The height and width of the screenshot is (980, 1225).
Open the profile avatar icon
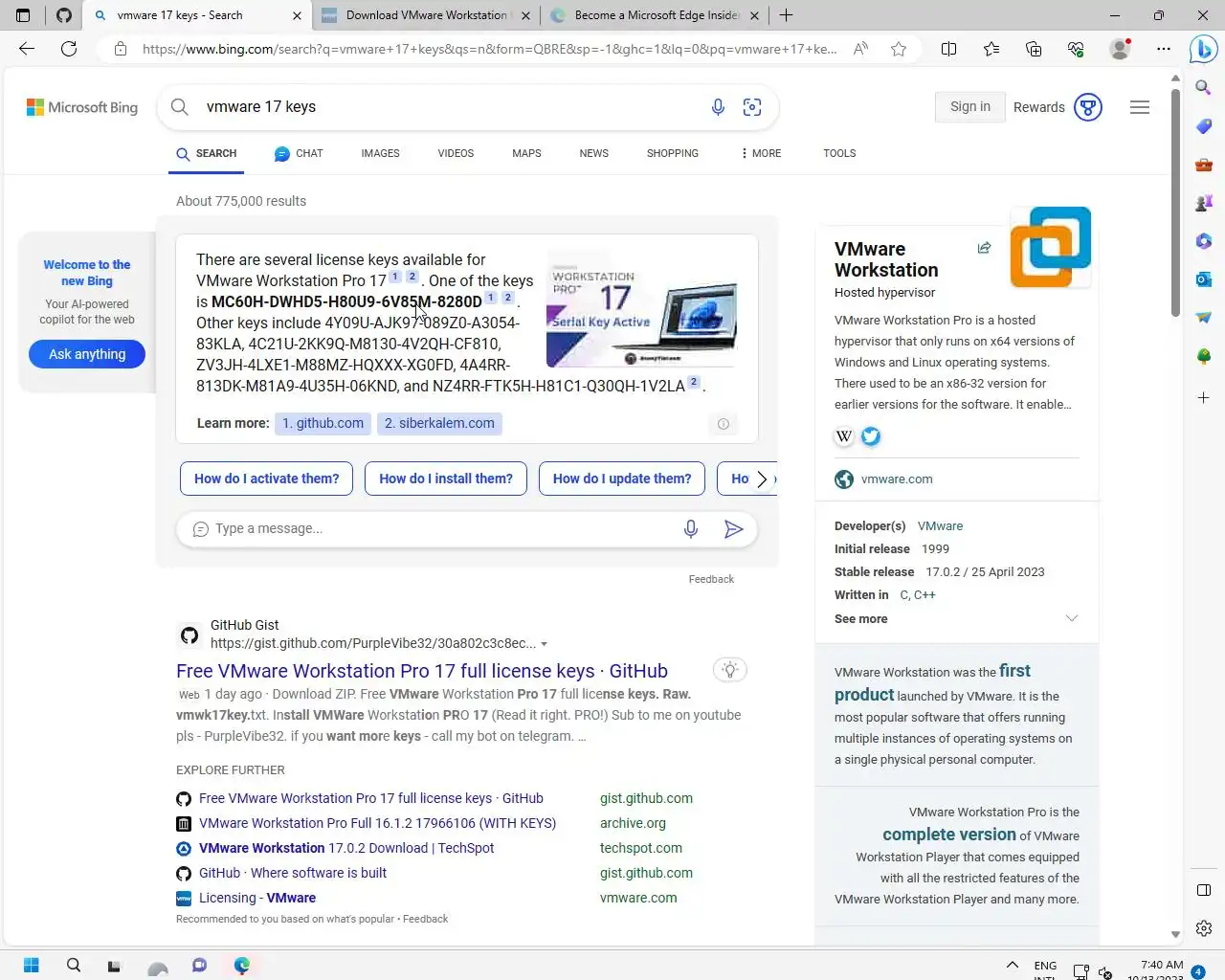(1119, 49)
